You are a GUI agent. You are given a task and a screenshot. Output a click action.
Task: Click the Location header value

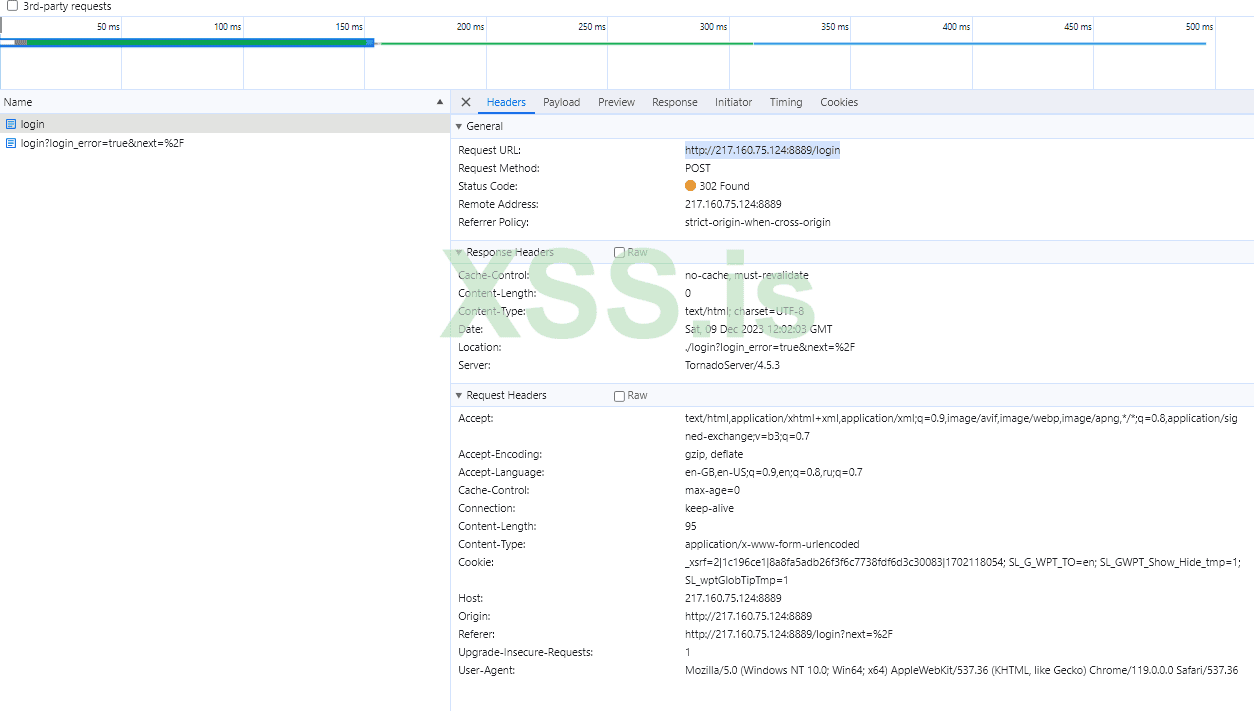point(770,347)
